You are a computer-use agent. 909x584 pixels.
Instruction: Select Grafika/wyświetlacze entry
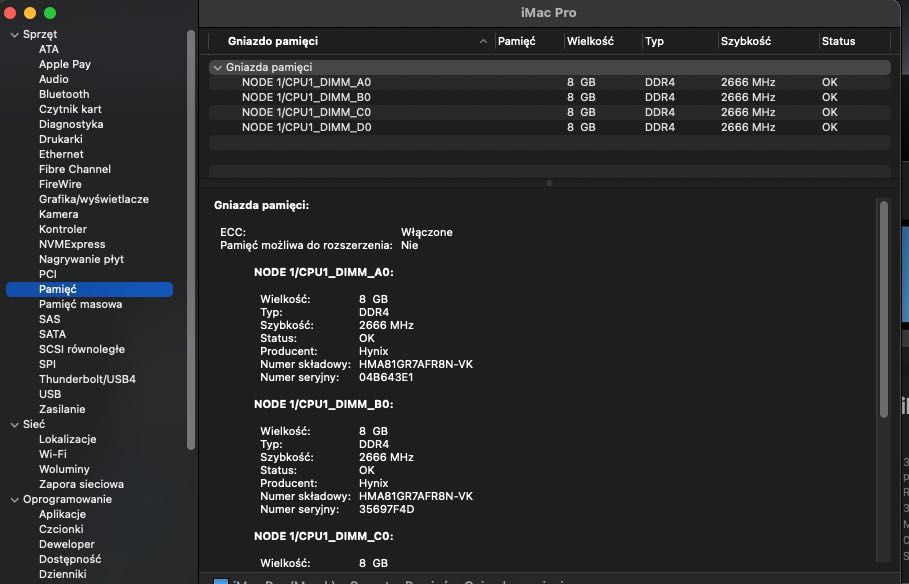point(94,199)
